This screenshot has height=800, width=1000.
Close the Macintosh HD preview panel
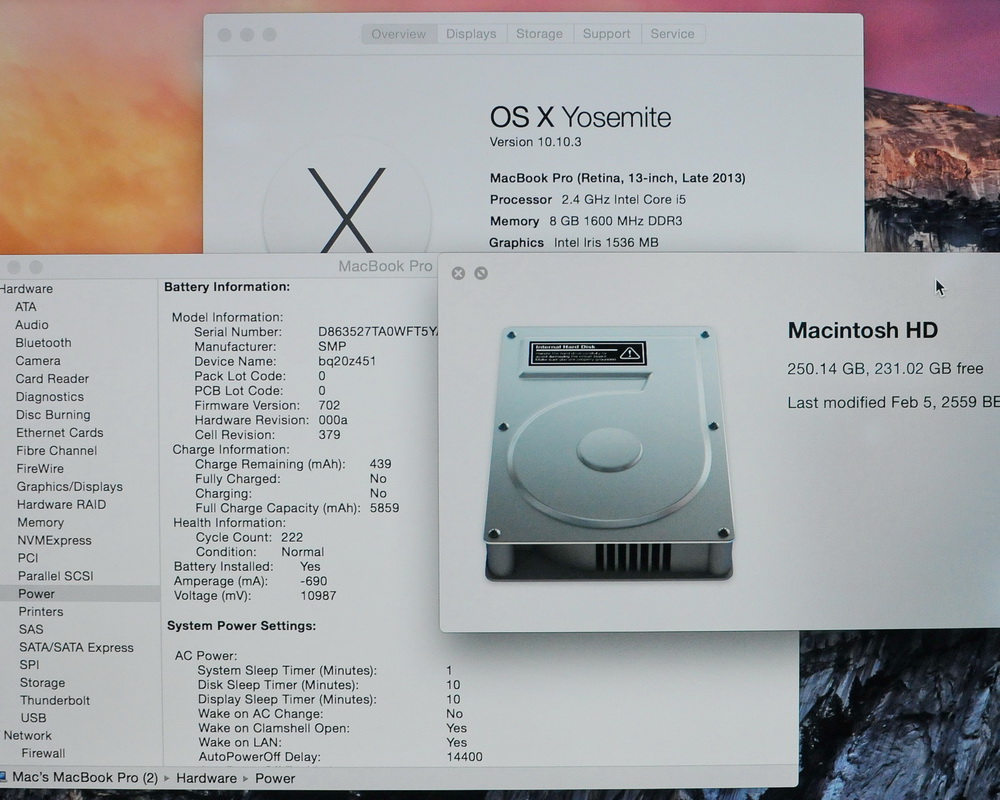[x=458, y=273]
